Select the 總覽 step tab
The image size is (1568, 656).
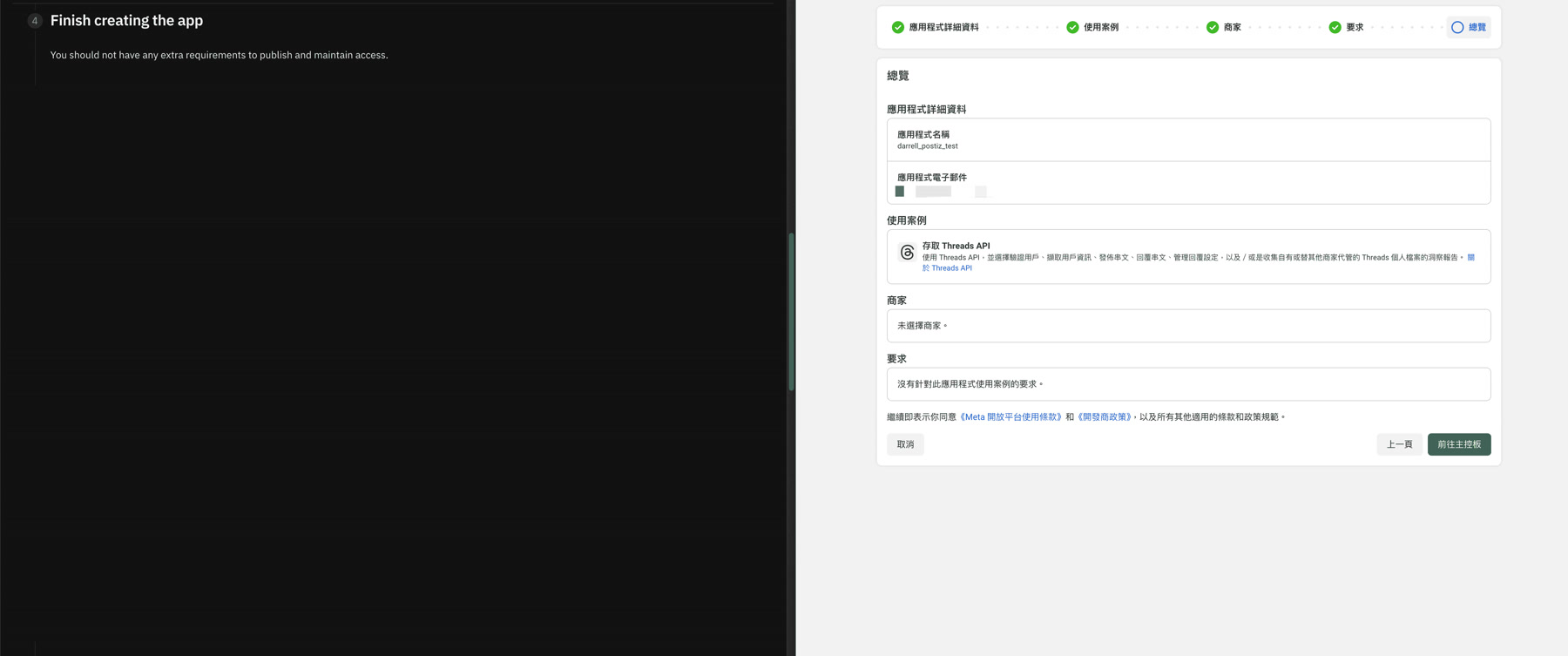coord(1469,27)
